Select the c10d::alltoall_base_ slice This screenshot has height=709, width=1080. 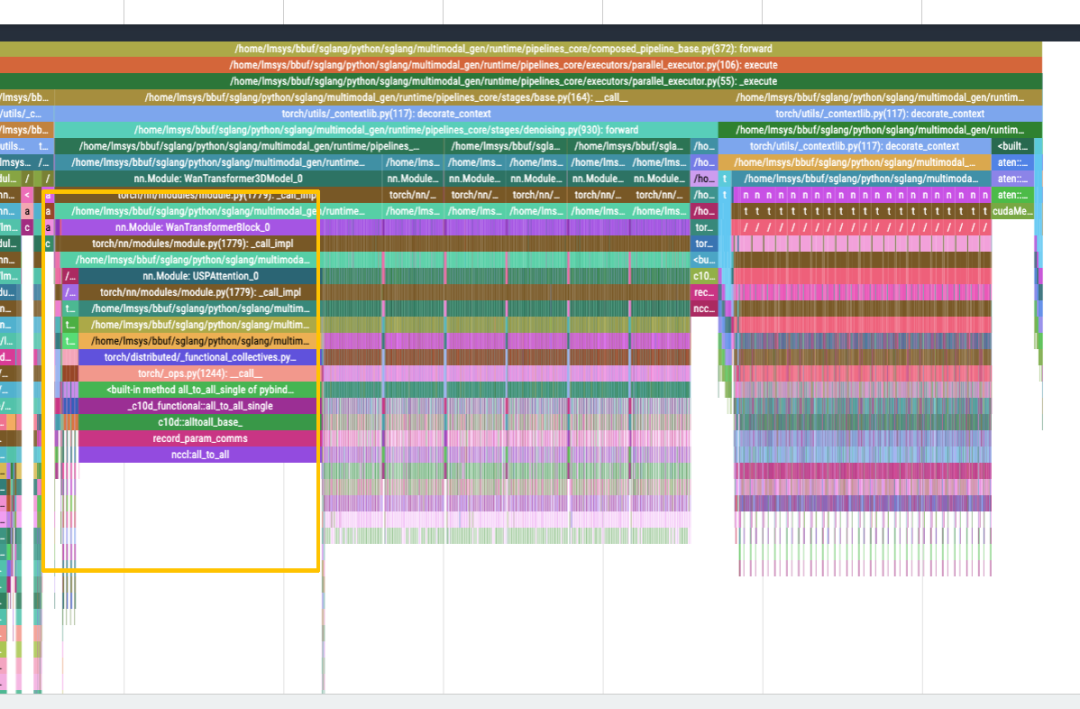[x=199, y=422]
